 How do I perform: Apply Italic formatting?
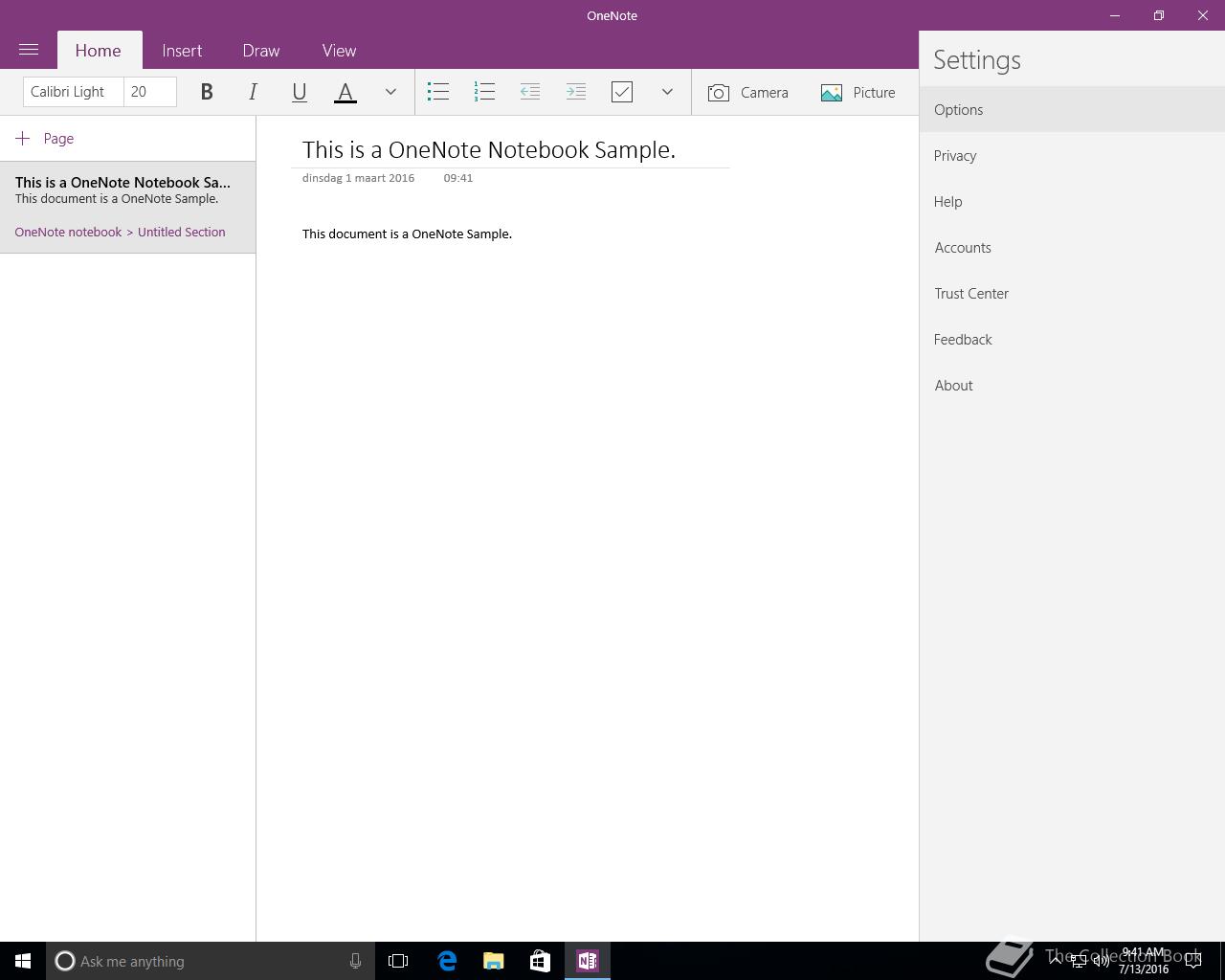click(253, 92)
